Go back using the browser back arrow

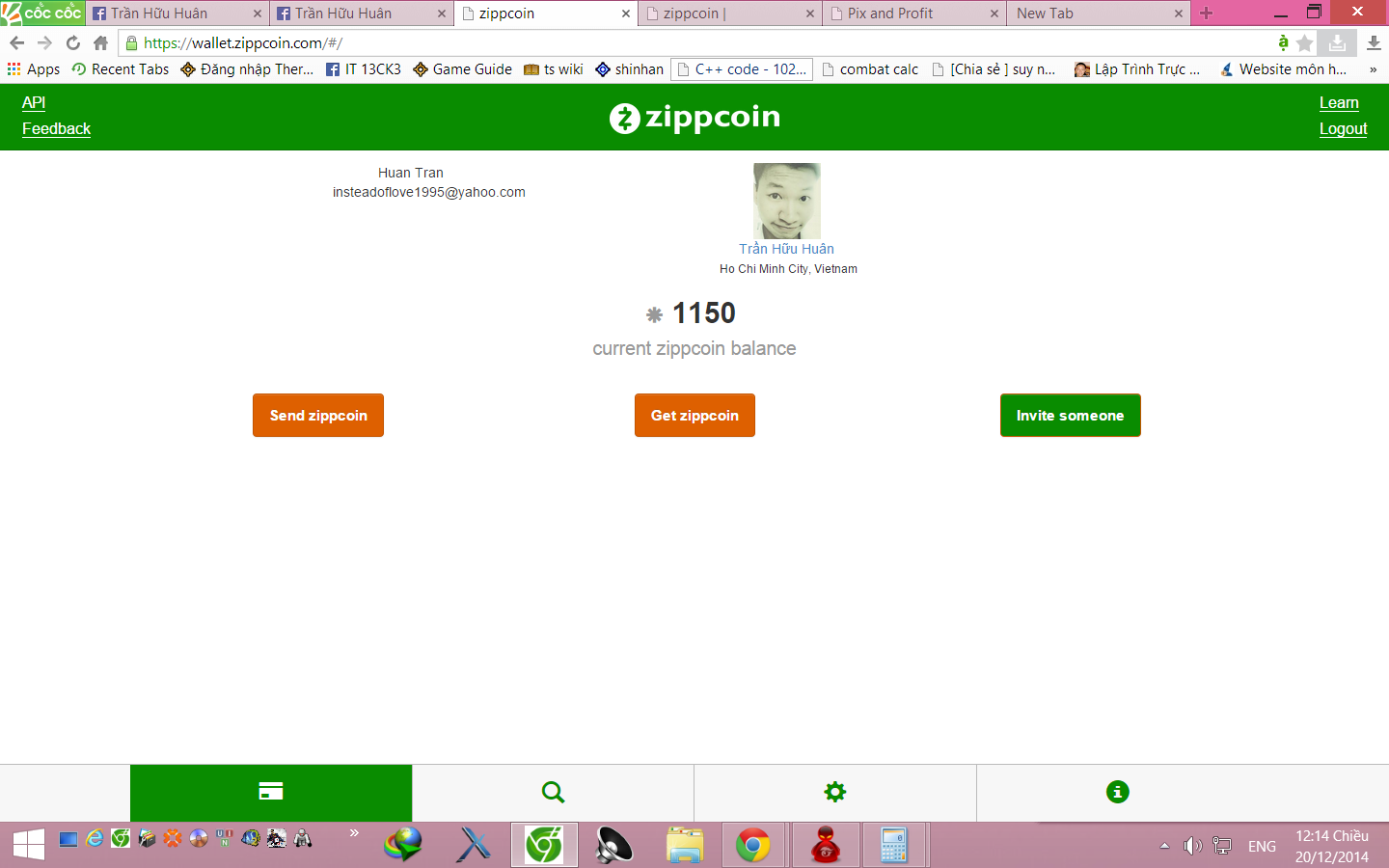16,43
